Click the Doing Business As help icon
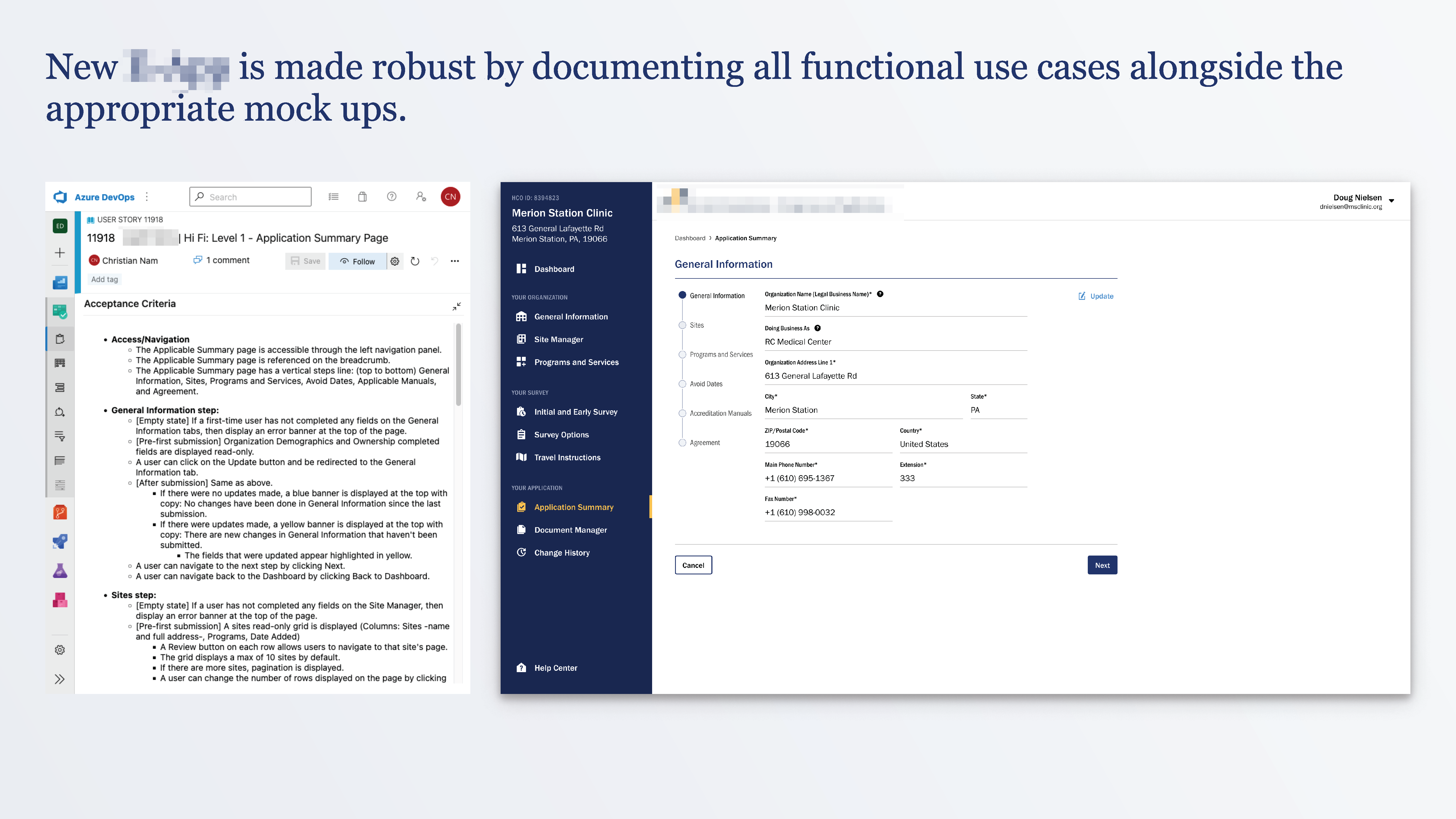The image size is (1456, 819). point(817,328)
